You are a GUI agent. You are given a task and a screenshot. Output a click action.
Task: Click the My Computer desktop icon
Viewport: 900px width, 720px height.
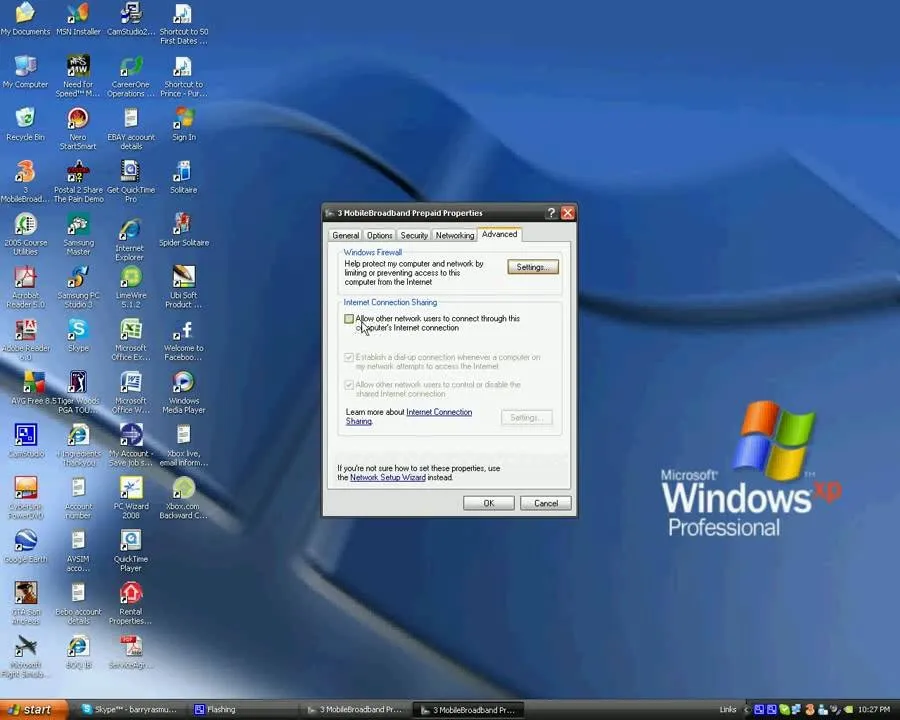25,72
